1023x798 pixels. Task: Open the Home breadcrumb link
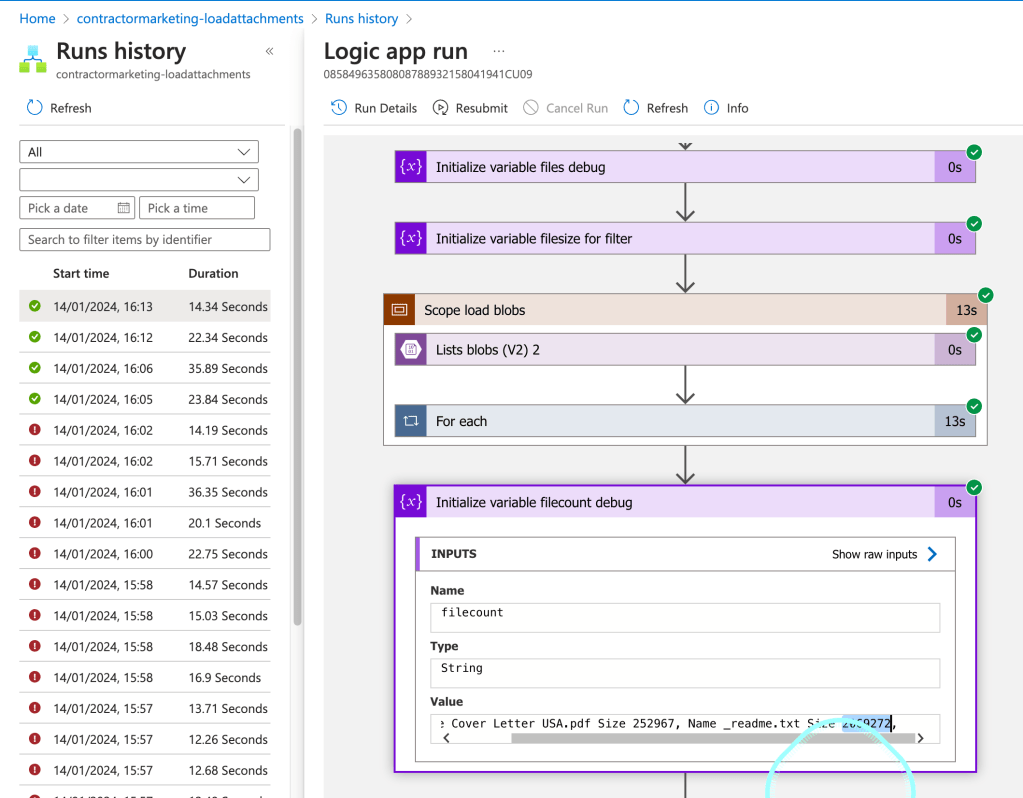click(x=37, y=19)
